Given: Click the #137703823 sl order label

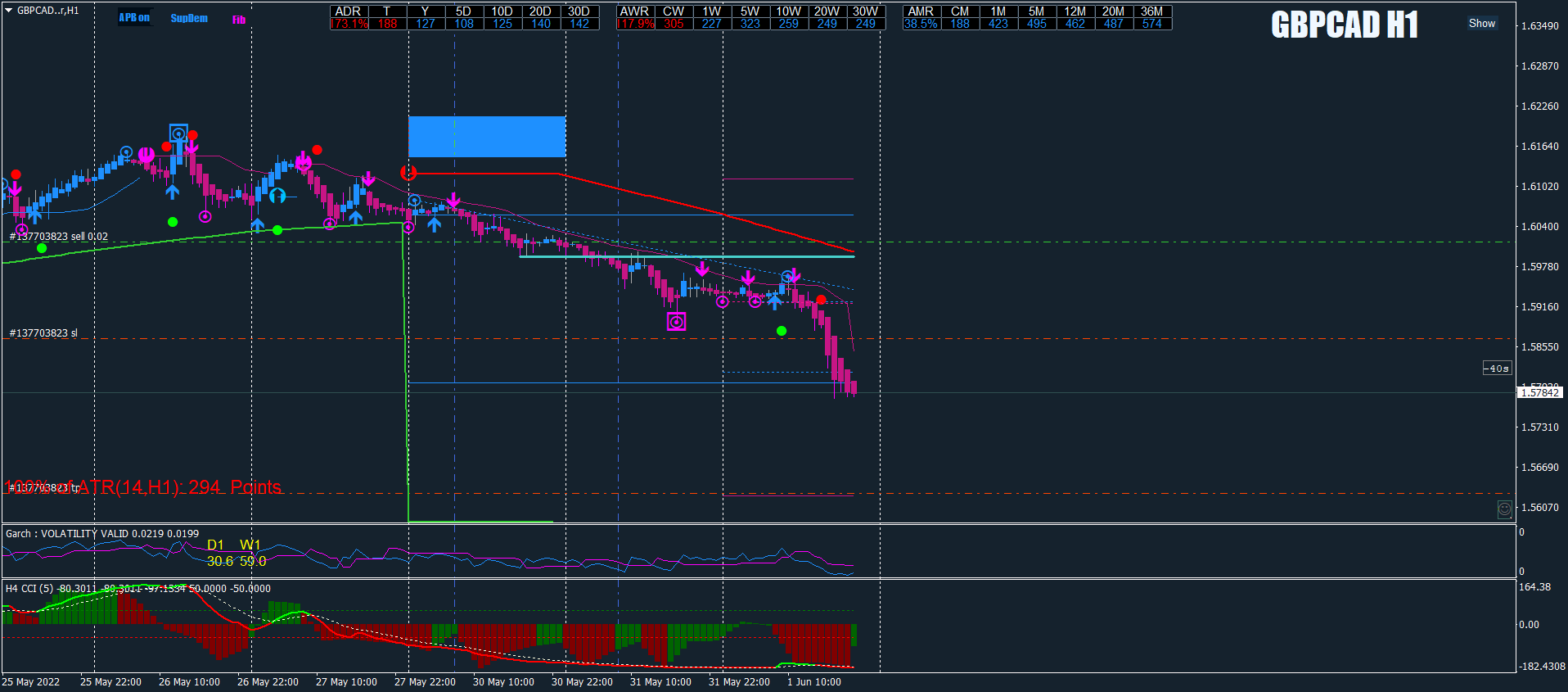Looking at the screenshot, I should point(43,333).
